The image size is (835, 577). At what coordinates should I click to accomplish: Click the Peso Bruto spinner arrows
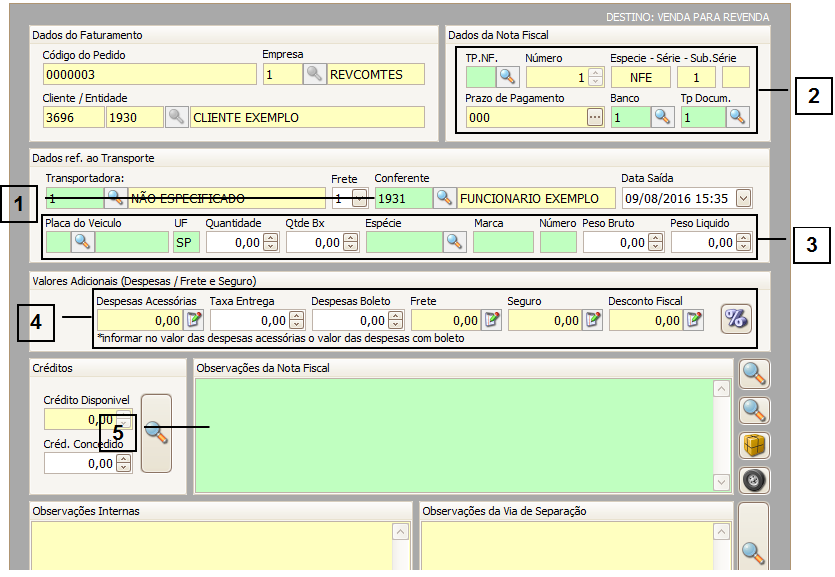click(655, 241)
